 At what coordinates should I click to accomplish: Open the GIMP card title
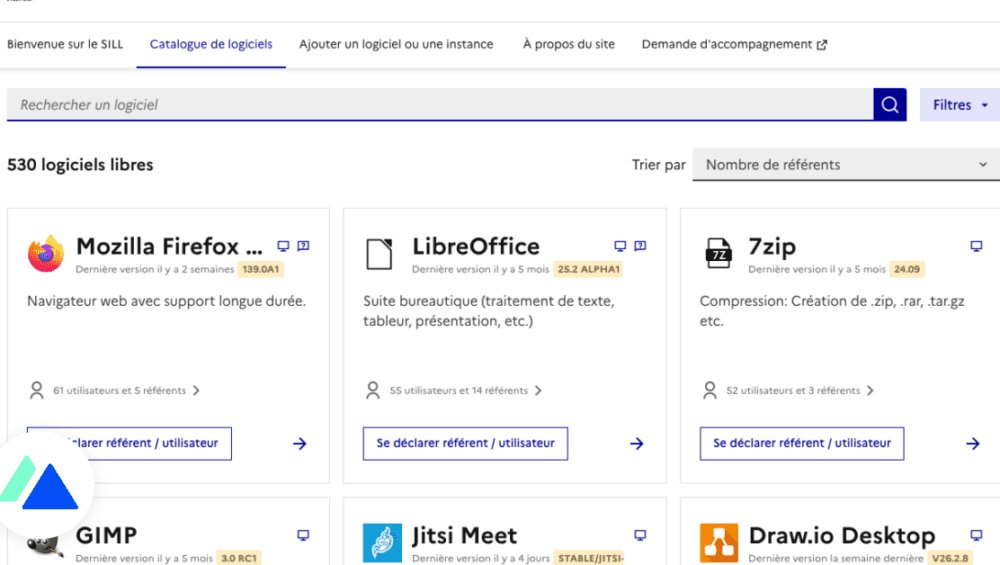point(107,535)
